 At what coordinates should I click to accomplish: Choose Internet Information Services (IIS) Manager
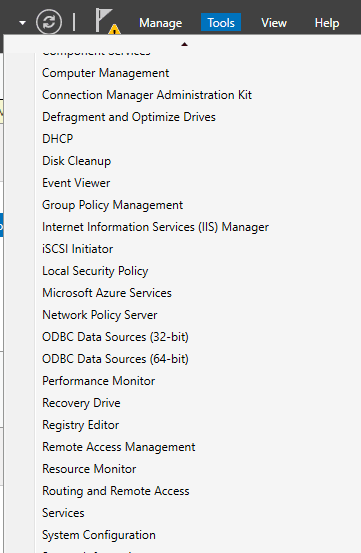coord(155,227)
